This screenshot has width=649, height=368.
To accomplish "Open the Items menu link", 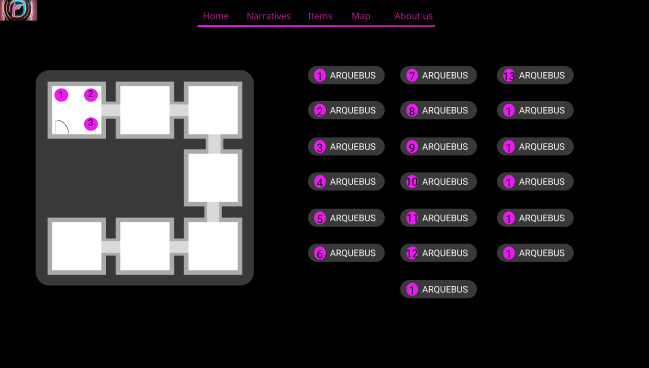I will coord(320,16).
